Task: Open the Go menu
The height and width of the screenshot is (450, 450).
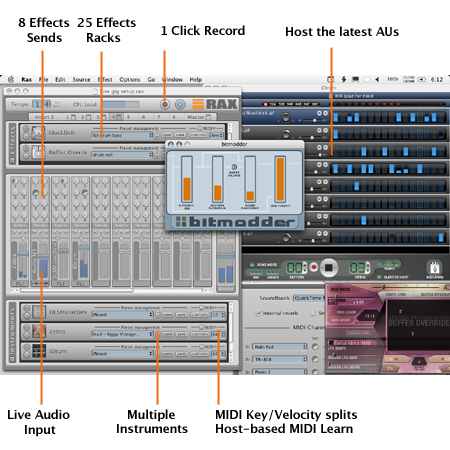Action: click(151, 79)
